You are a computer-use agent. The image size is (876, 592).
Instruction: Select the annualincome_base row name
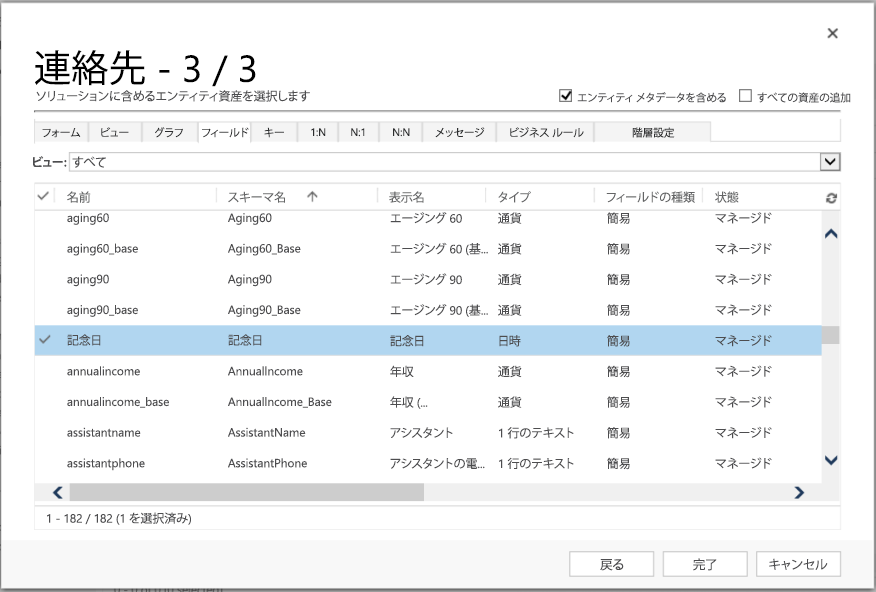click(x=118, y=402)
